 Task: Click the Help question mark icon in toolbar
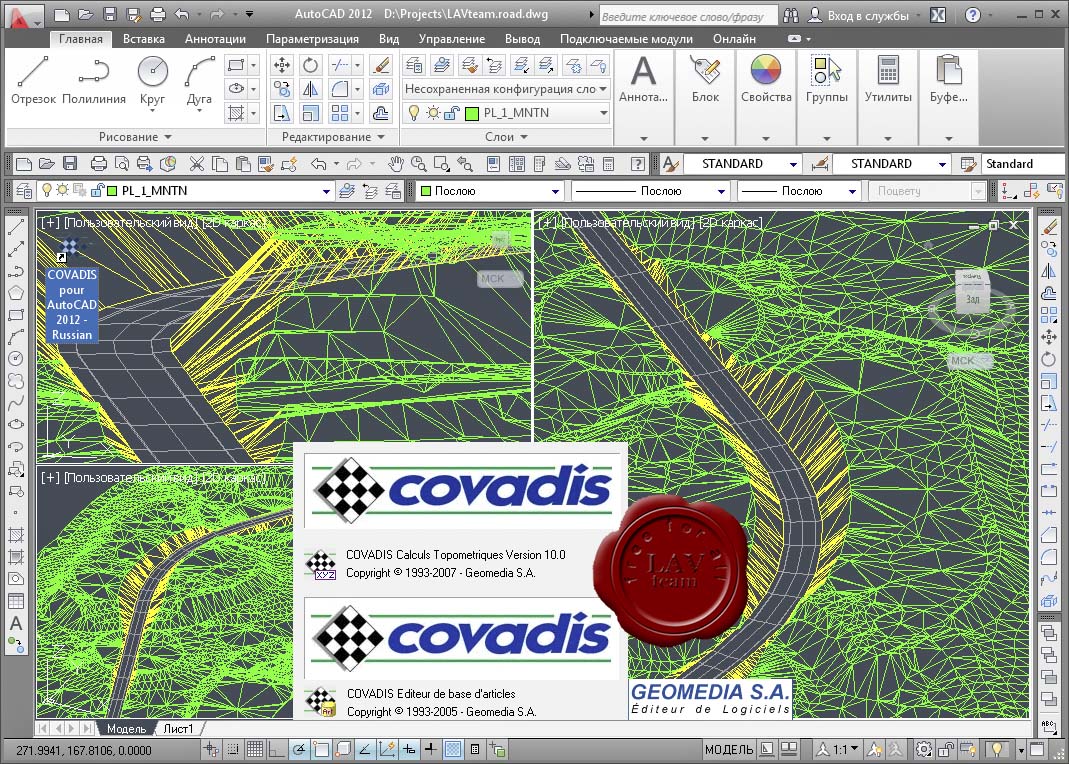[637, 164]
